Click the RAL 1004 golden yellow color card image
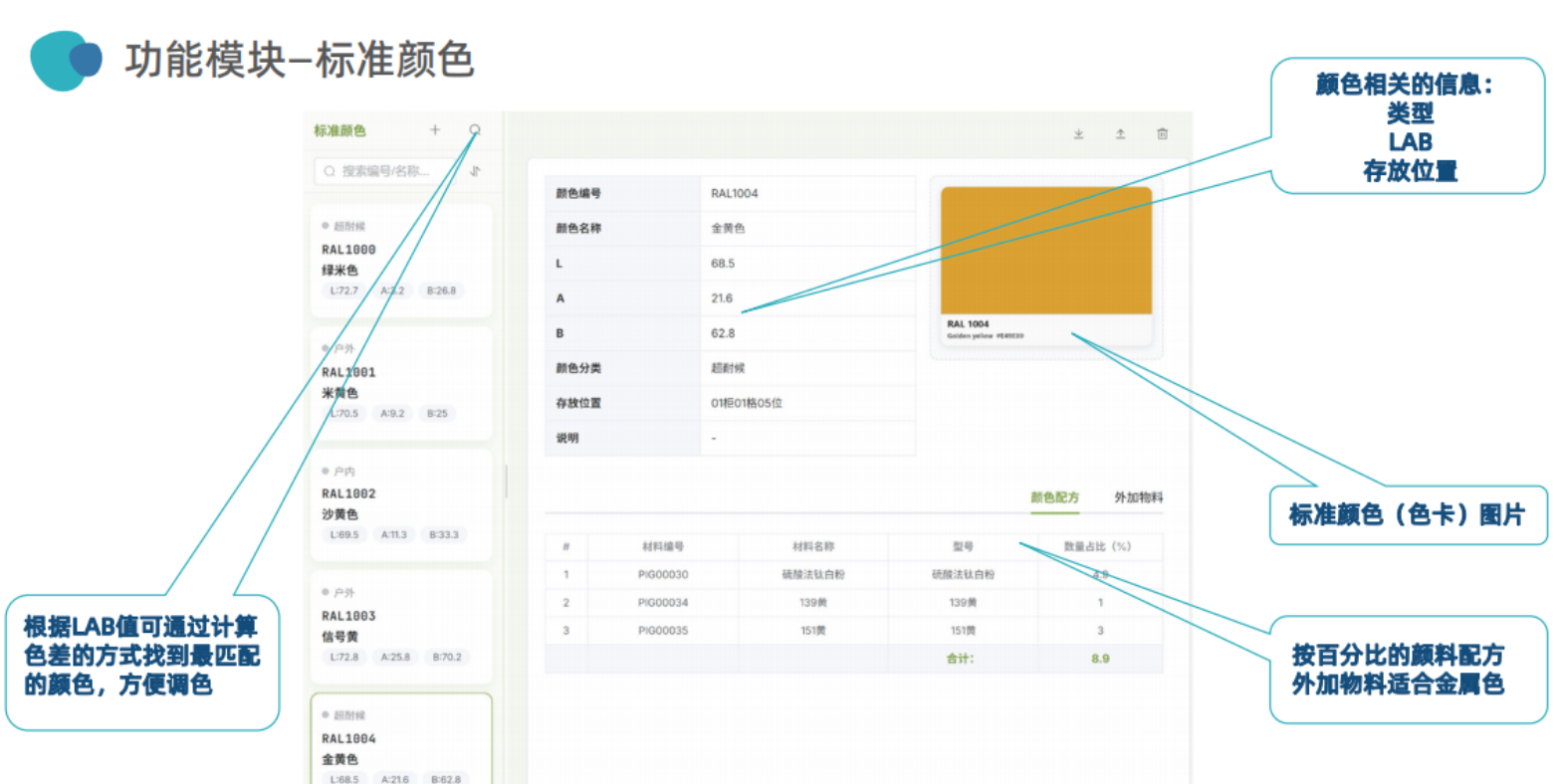The height and width of the screenshot is (784, 1560). (x=1046, y=266)
